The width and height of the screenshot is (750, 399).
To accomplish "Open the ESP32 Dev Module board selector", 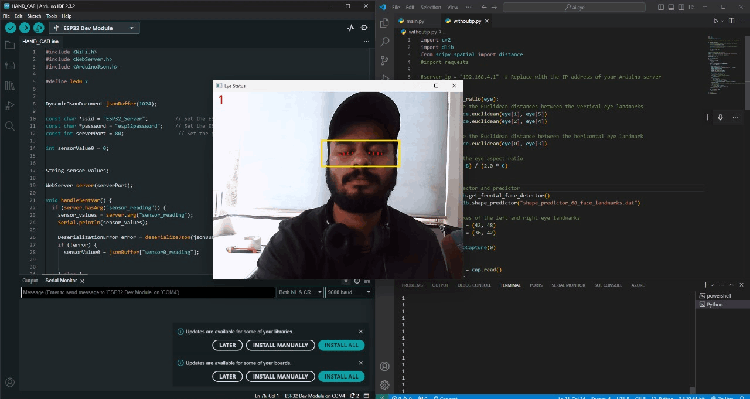I will click(x=94, y=28).
